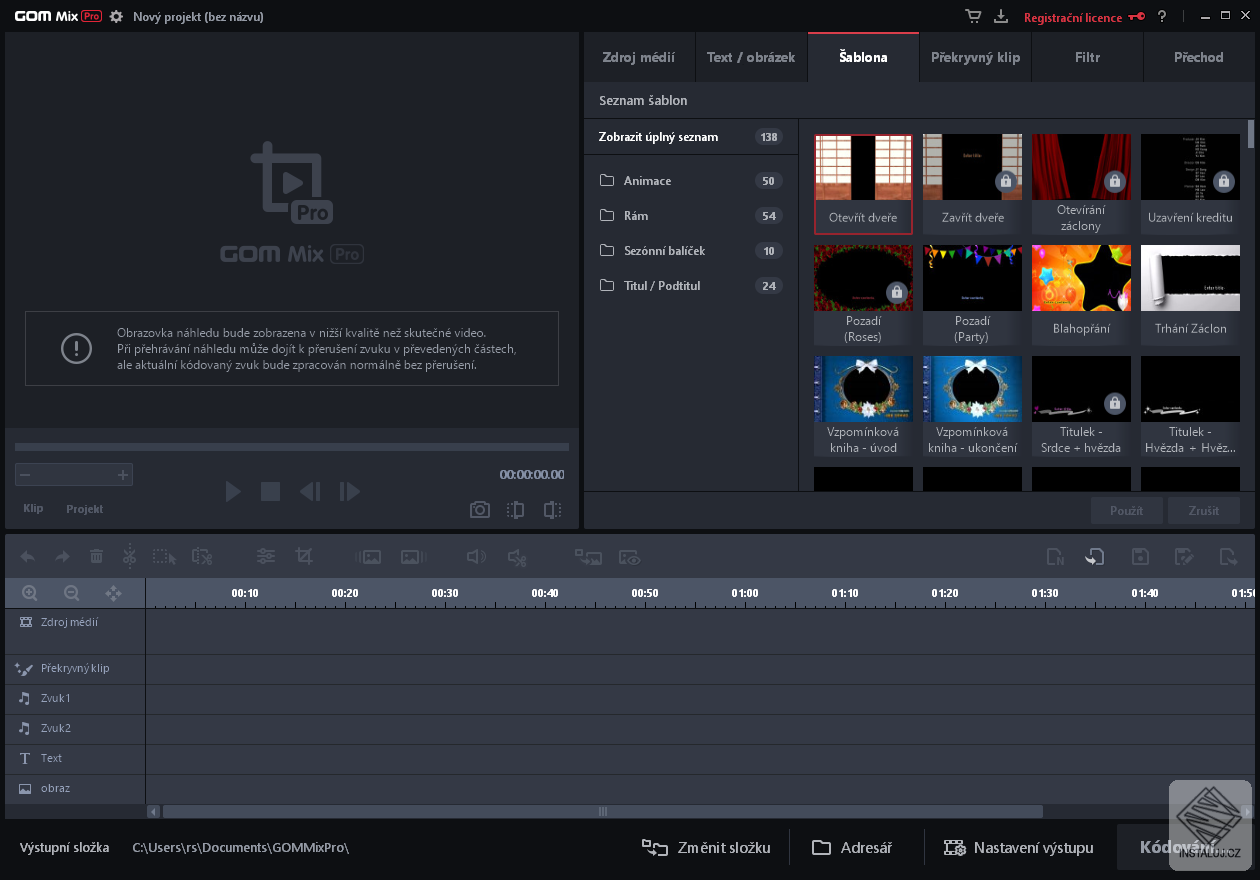
Task: Open the Titul / Podtitul folder
Action: 691,286
